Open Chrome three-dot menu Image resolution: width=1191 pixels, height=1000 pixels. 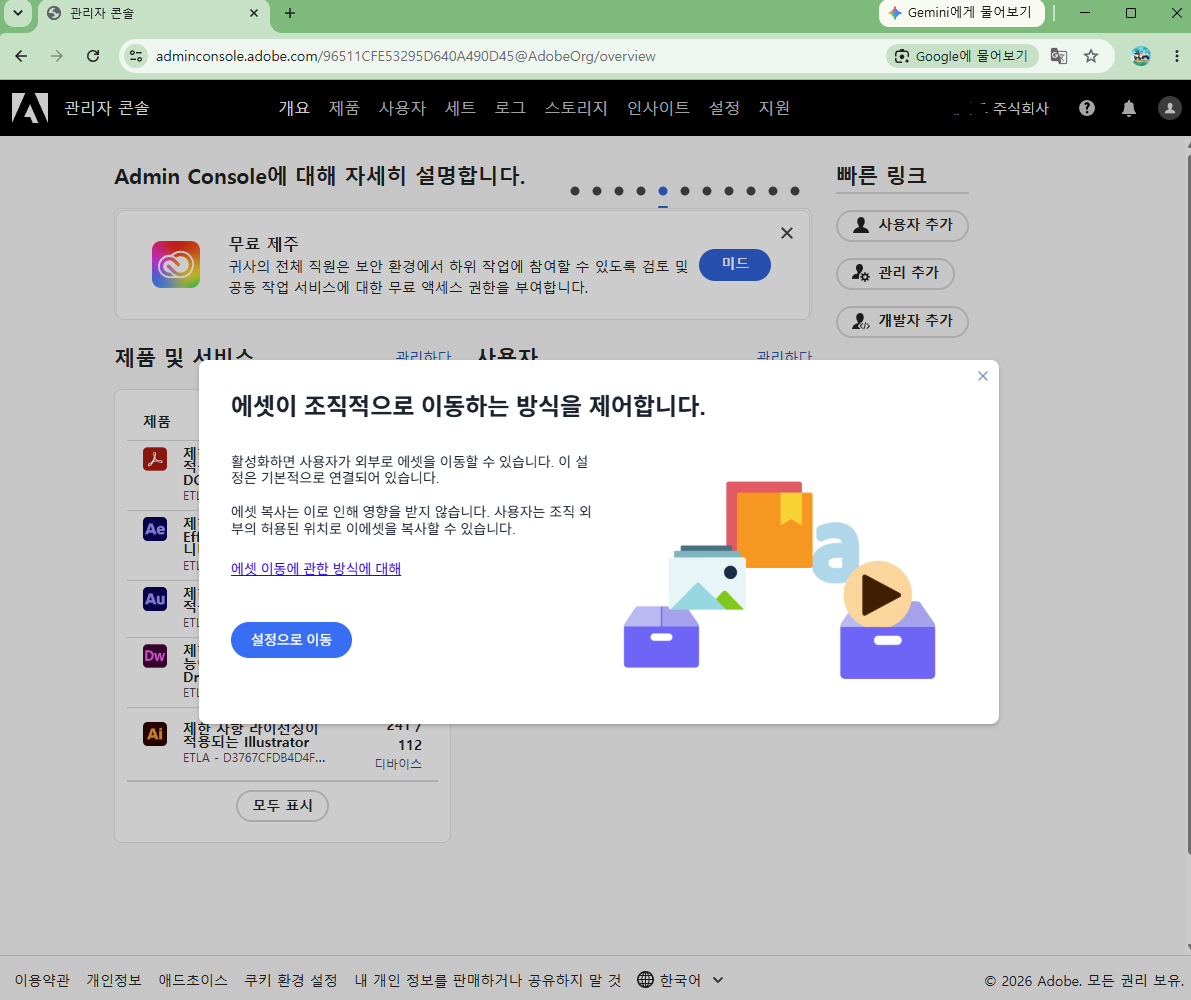click(x=1177, y=55)
